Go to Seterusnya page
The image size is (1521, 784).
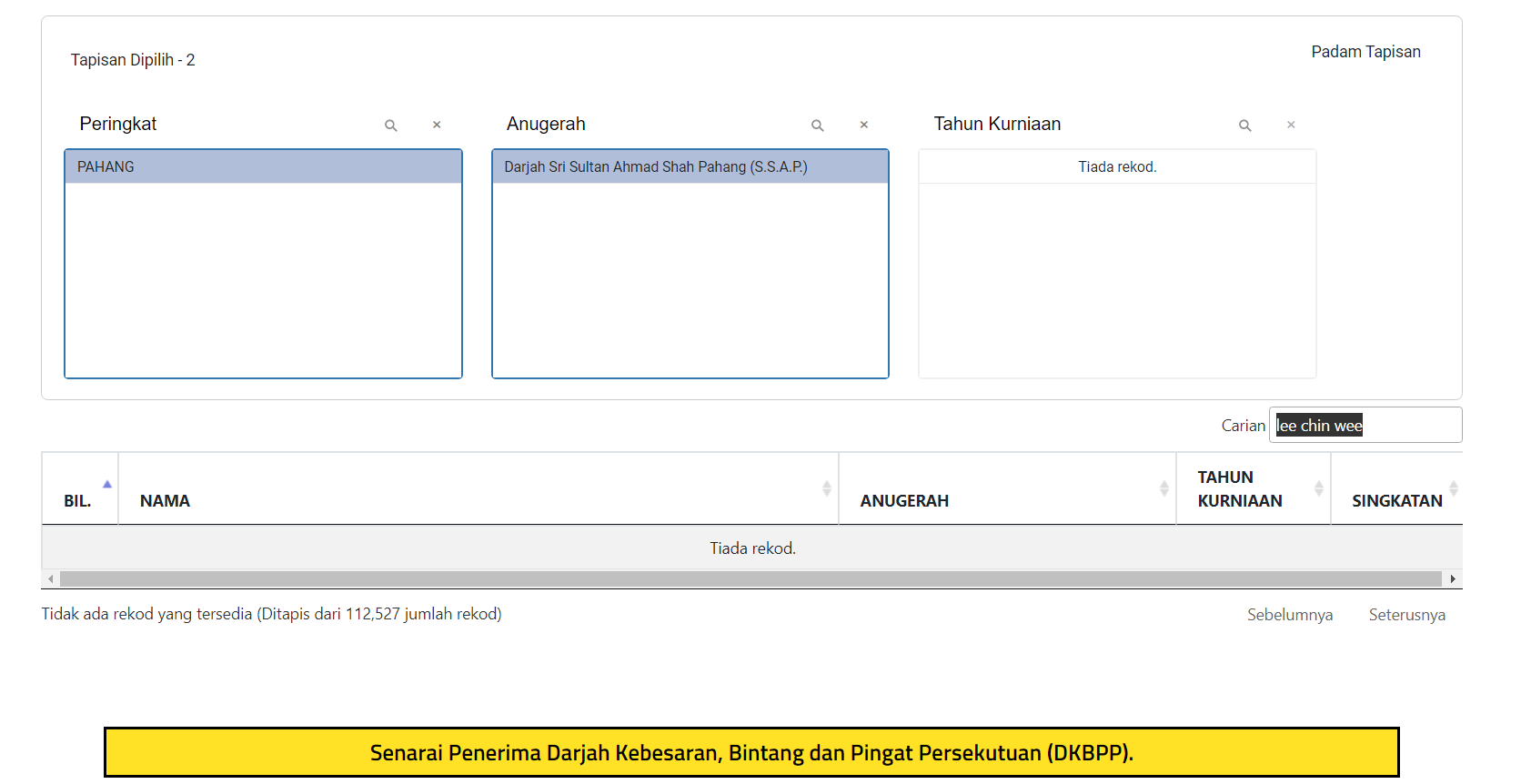[1406, 615]
